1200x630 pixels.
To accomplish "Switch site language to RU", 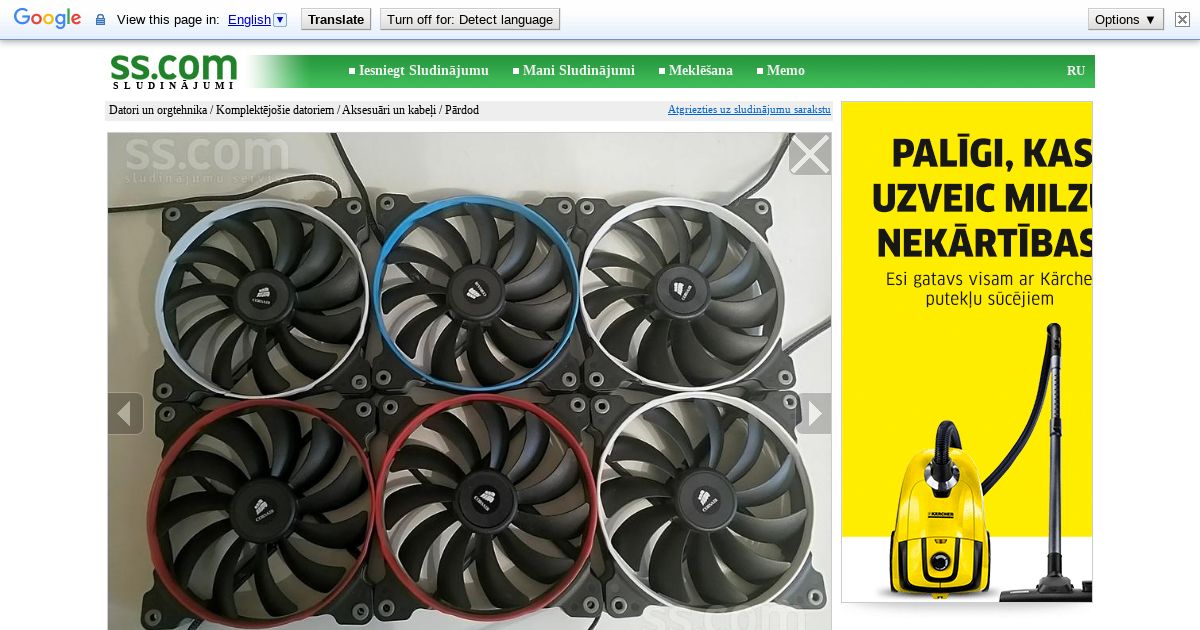I will tap(1076, 70).
